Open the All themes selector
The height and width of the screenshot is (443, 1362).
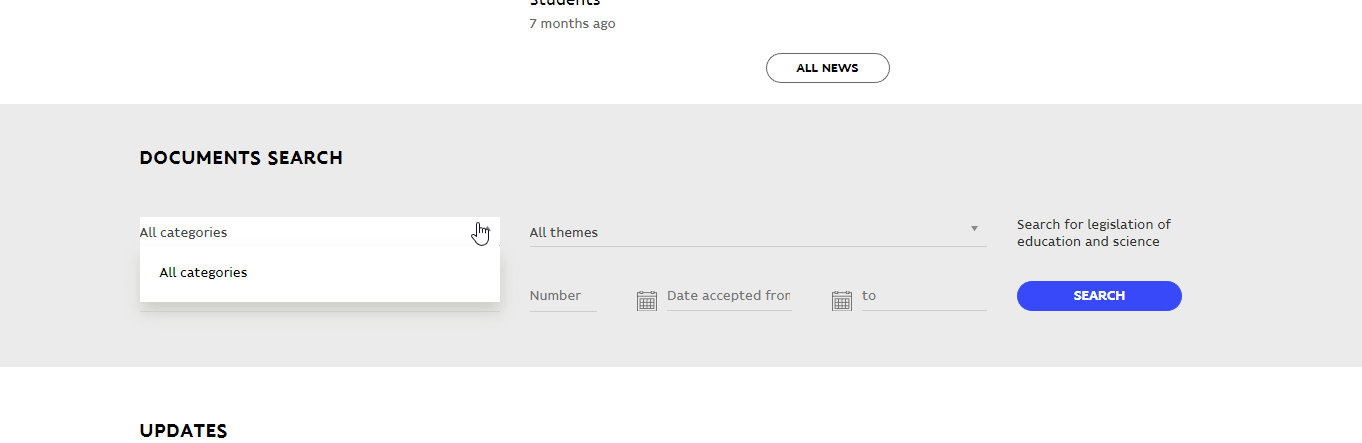[x=750, y=232]
